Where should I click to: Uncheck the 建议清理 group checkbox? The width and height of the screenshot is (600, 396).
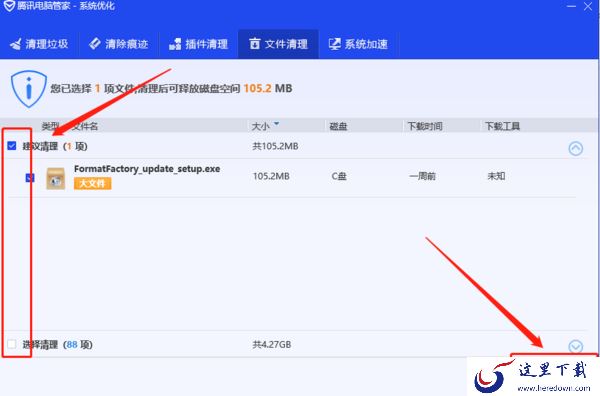point(12,146)
